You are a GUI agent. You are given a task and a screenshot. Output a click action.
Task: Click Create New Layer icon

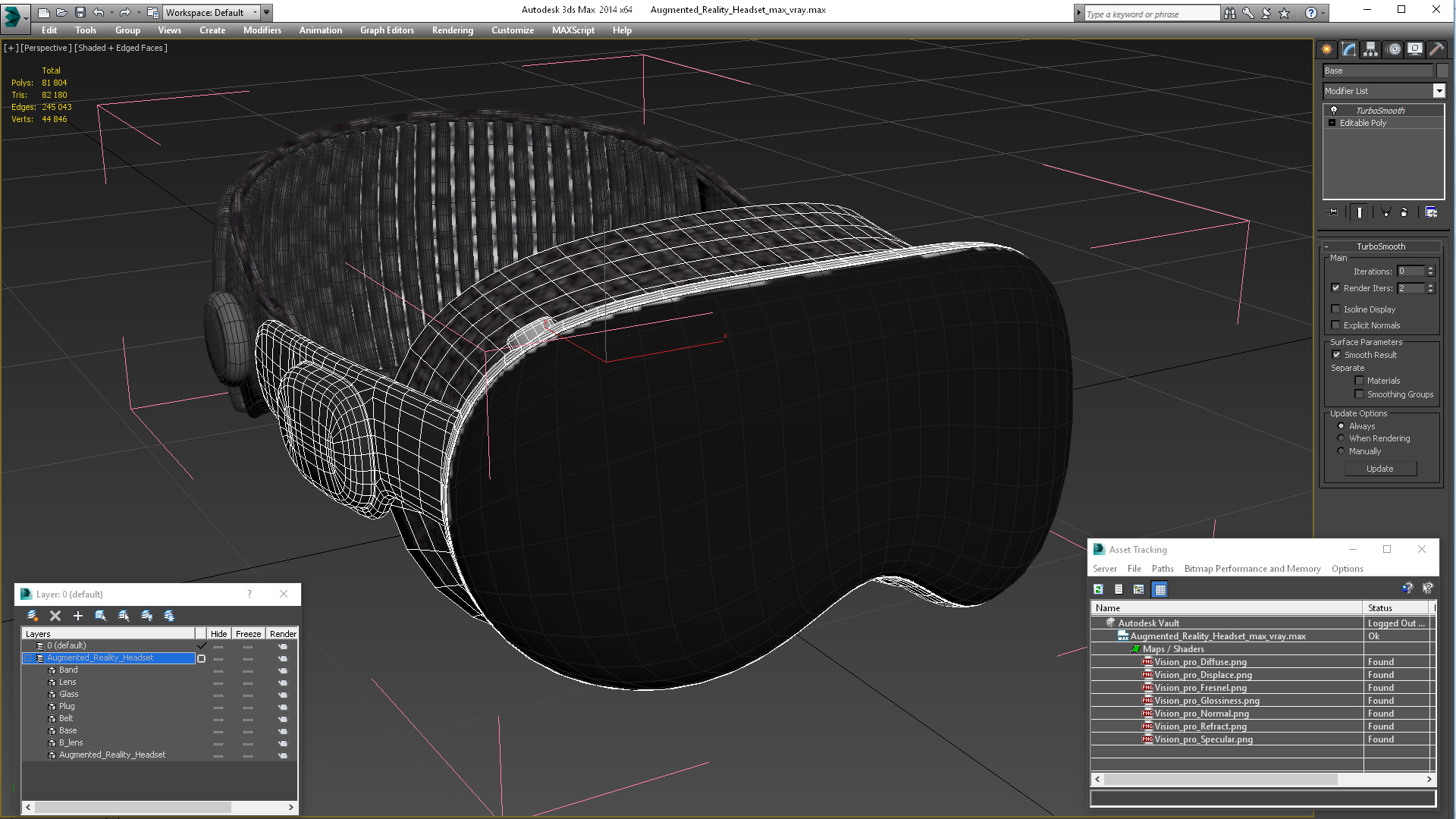pyautogui.click(x=33, y=616)
